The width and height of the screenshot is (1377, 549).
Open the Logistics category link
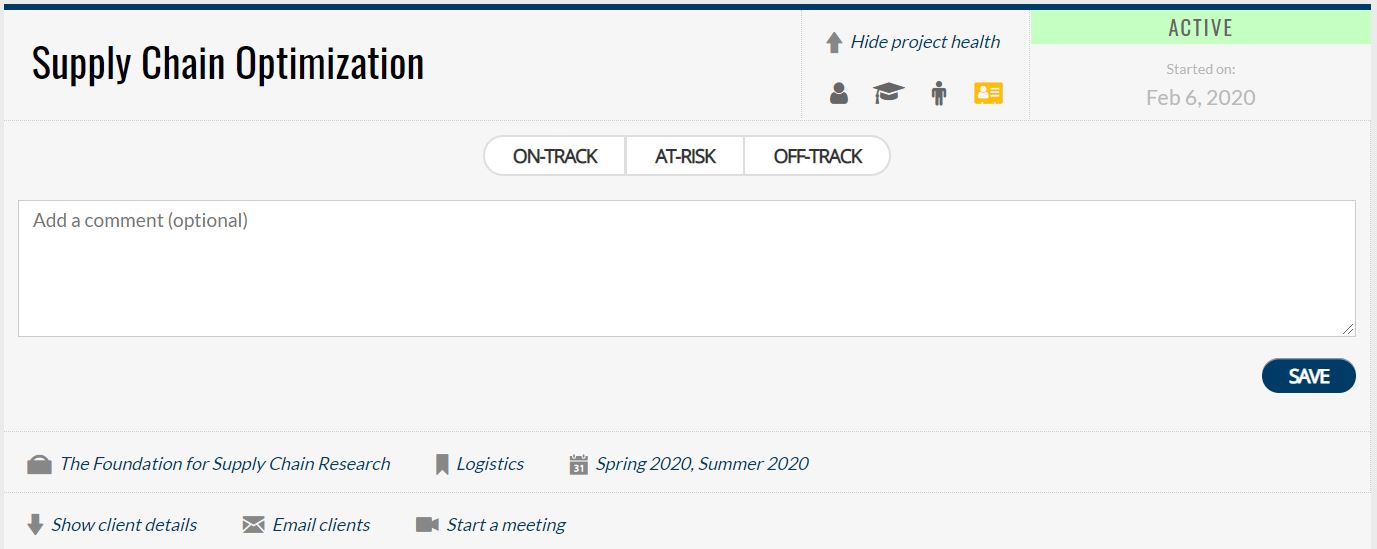click(x=490, y=464)
